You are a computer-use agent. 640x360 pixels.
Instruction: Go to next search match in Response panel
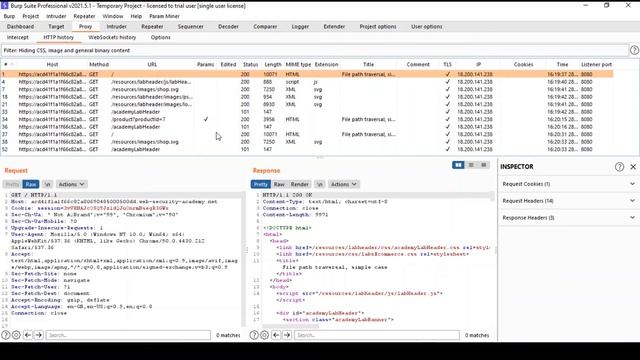pos(287,335)
